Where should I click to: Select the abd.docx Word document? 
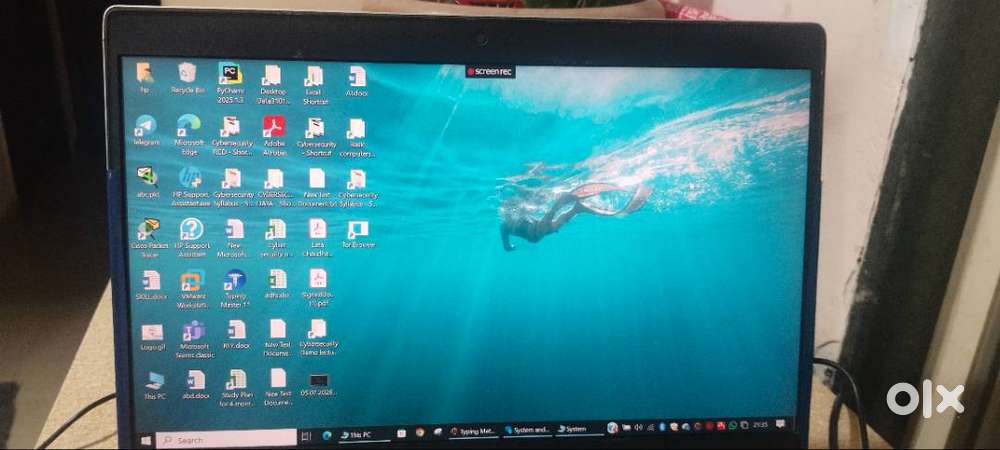[196, 384]
